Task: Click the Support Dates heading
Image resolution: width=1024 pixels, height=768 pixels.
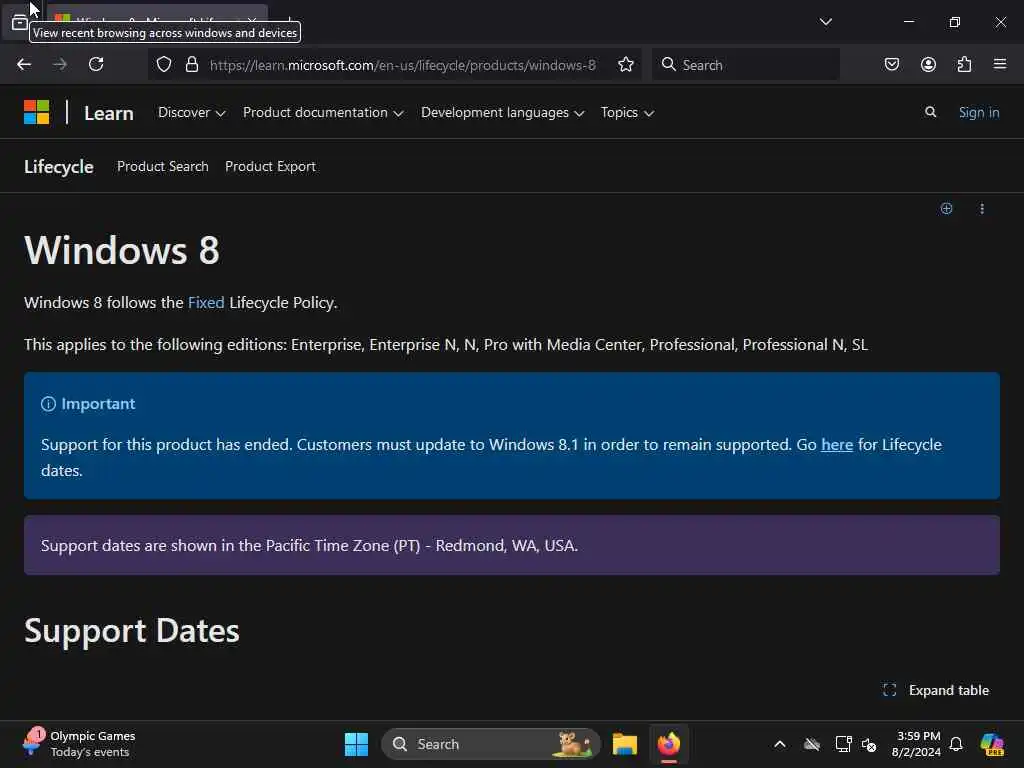Action: tap(132, 631)
